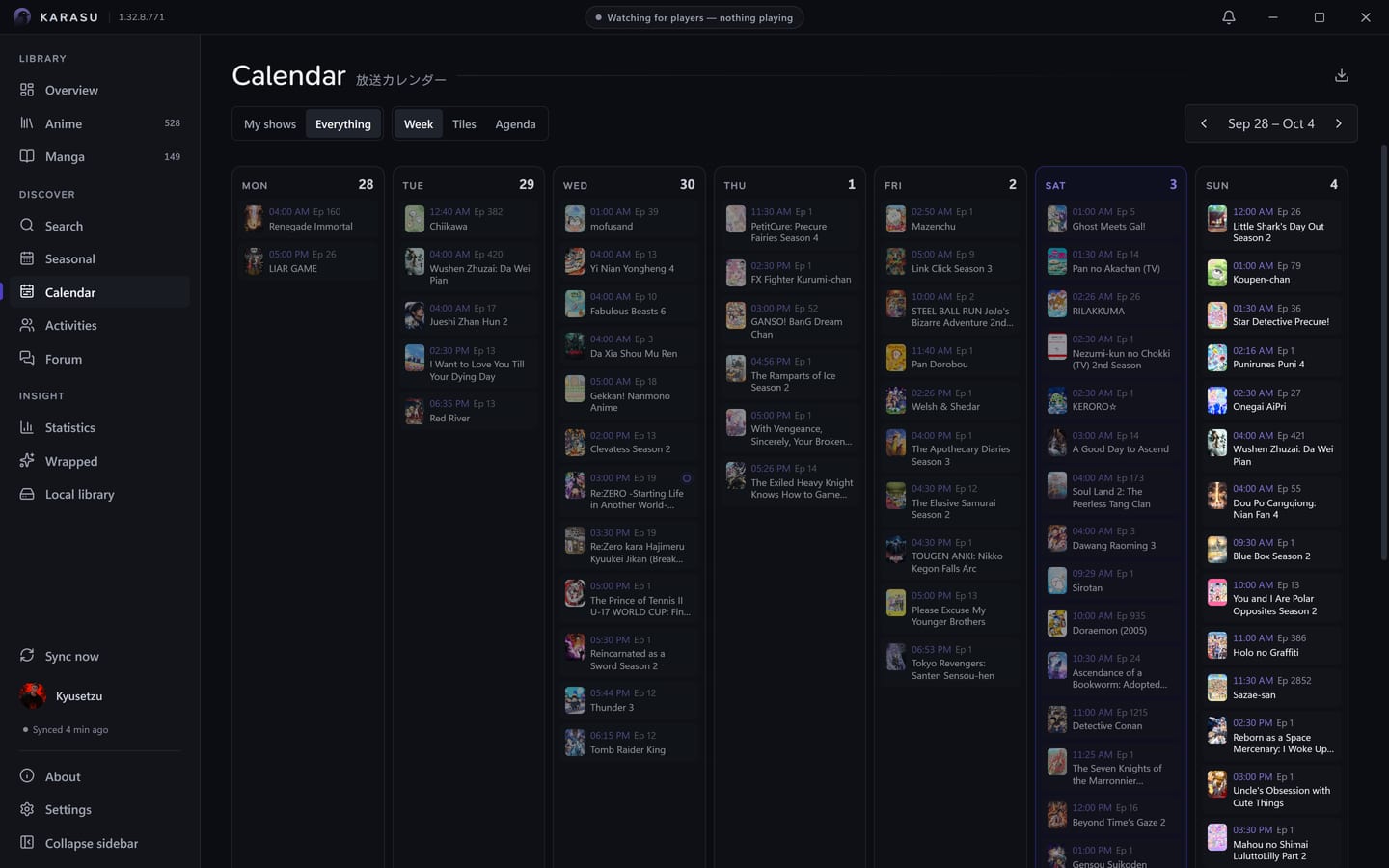Open the Tomb Raider King entry
The height and width of the screenshot is (868, 1389).
tap(629, 743)
